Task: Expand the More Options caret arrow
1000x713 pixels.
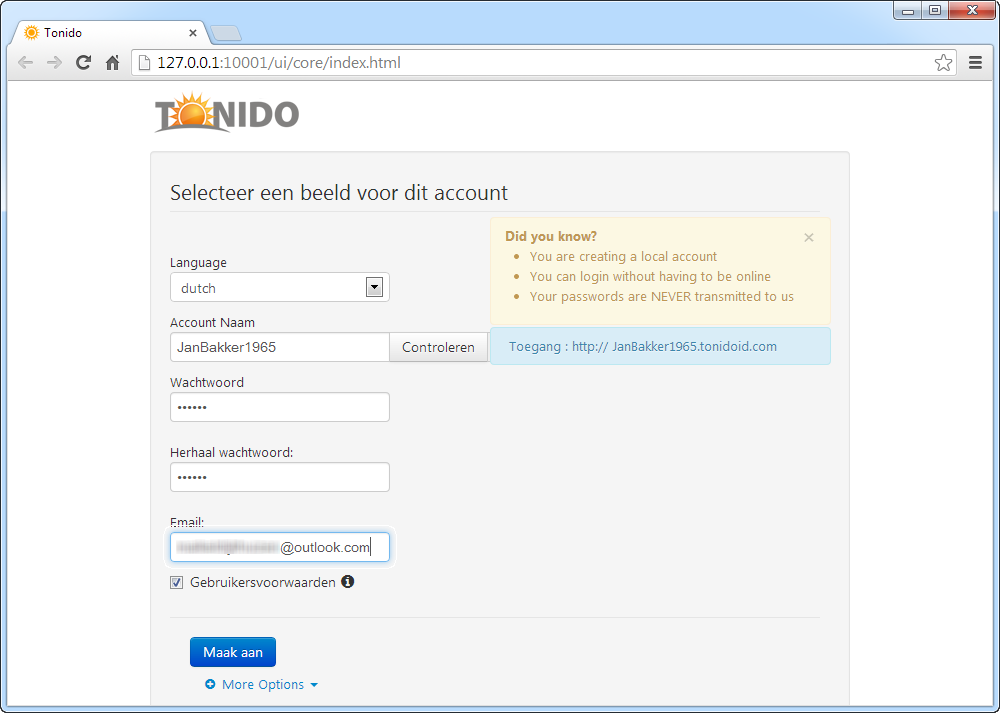Action: pos(314,685)
